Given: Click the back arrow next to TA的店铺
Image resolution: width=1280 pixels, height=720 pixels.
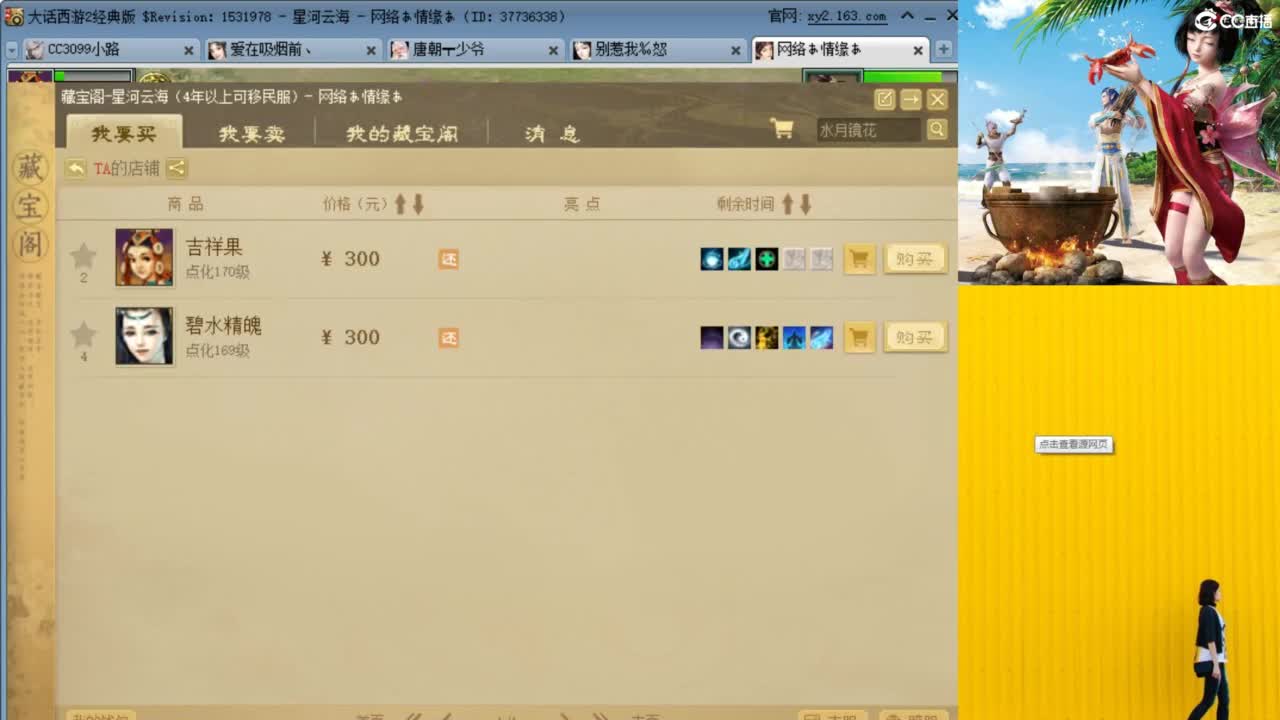Looking at the screenshot, I should pos(73,169).
